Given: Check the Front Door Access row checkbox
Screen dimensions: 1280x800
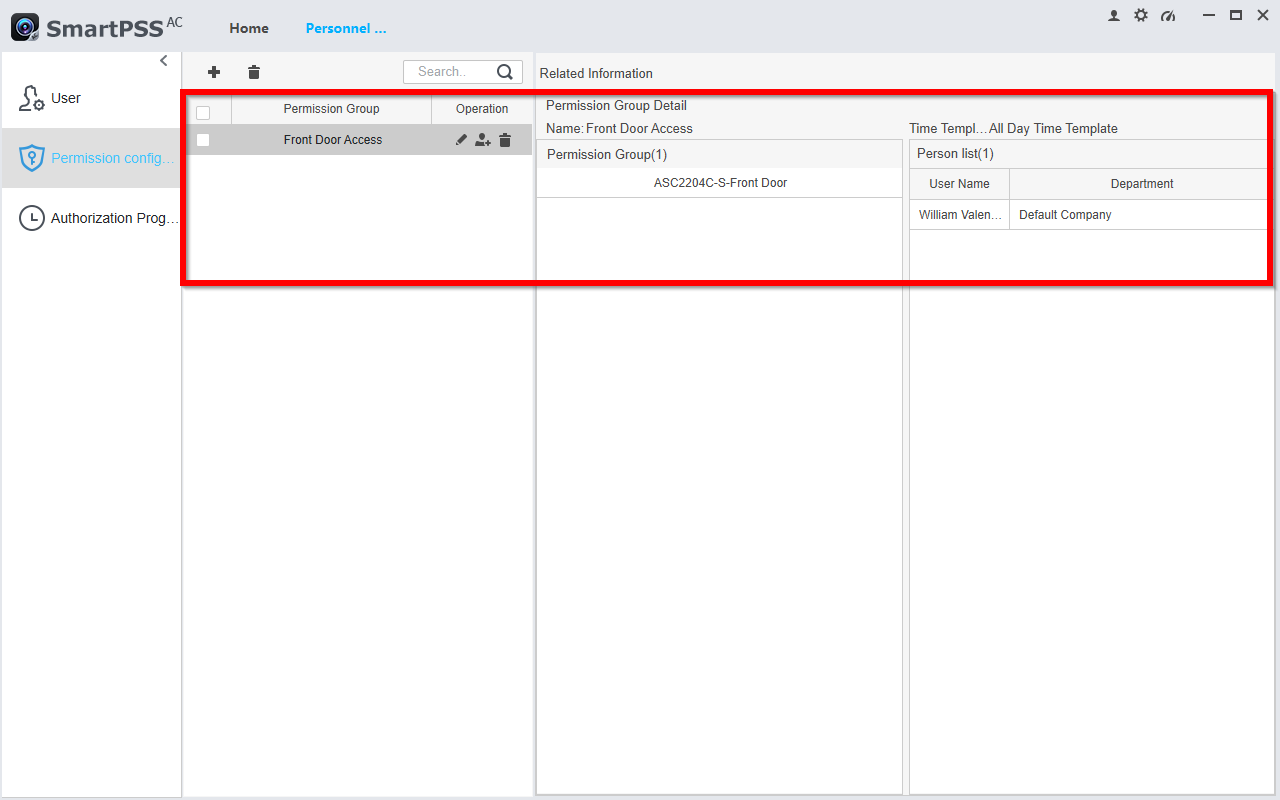Looking at the screenshot, I should click(203, 140).
